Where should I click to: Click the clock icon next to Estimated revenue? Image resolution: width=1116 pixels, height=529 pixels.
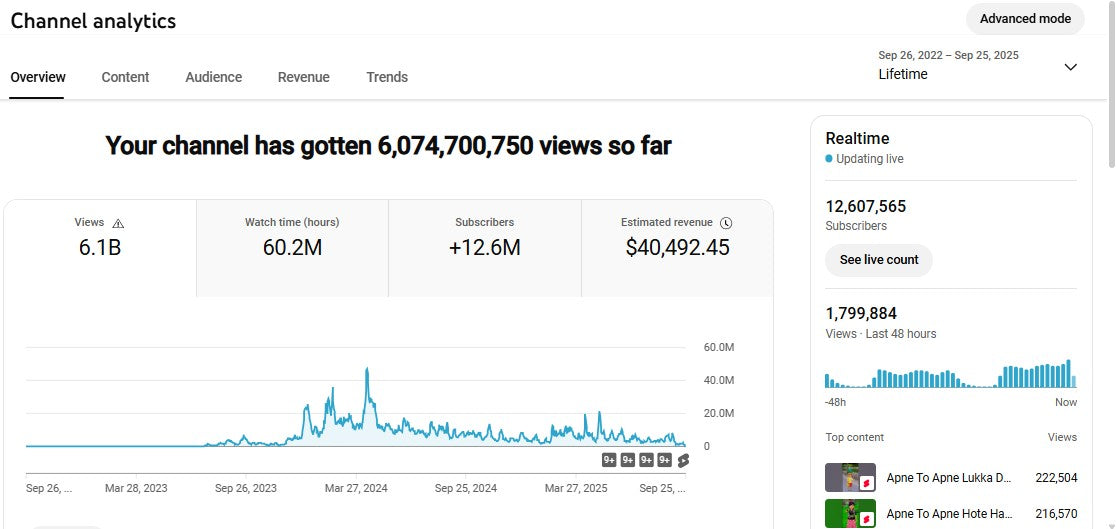(x=726, y=223)
